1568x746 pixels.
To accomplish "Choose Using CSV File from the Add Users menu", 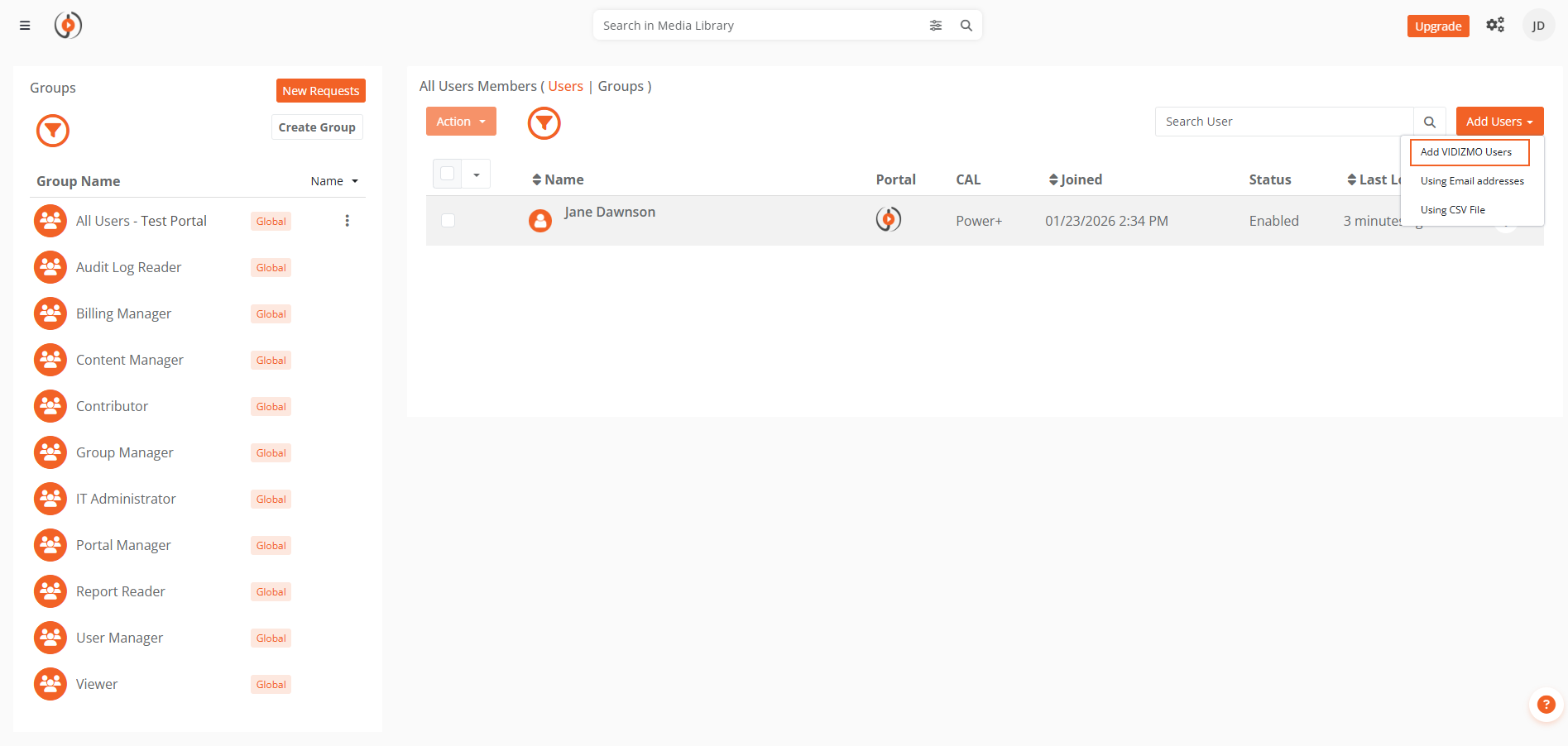I will coord(1452,209).
